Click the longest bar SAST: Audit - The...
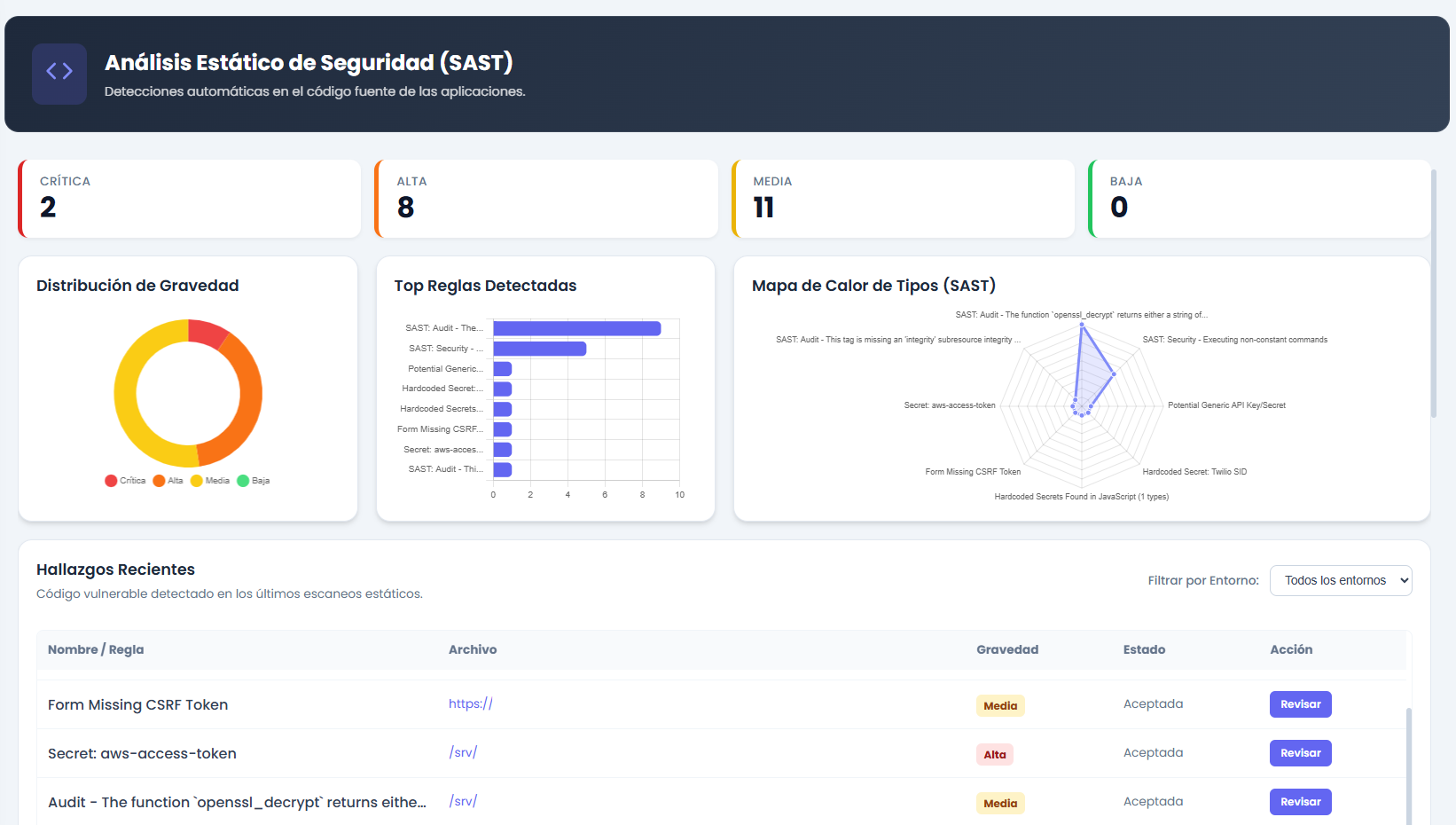 [577, 328]
